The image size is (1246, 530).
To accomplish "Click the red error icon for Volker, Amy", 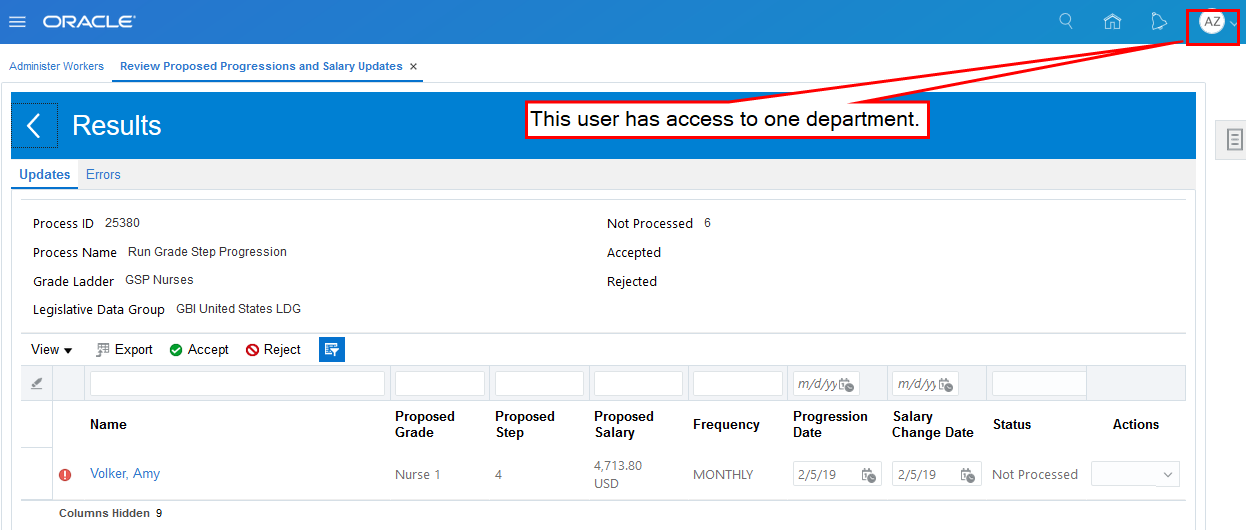I will pyautogui.click(x=65, y=475).
